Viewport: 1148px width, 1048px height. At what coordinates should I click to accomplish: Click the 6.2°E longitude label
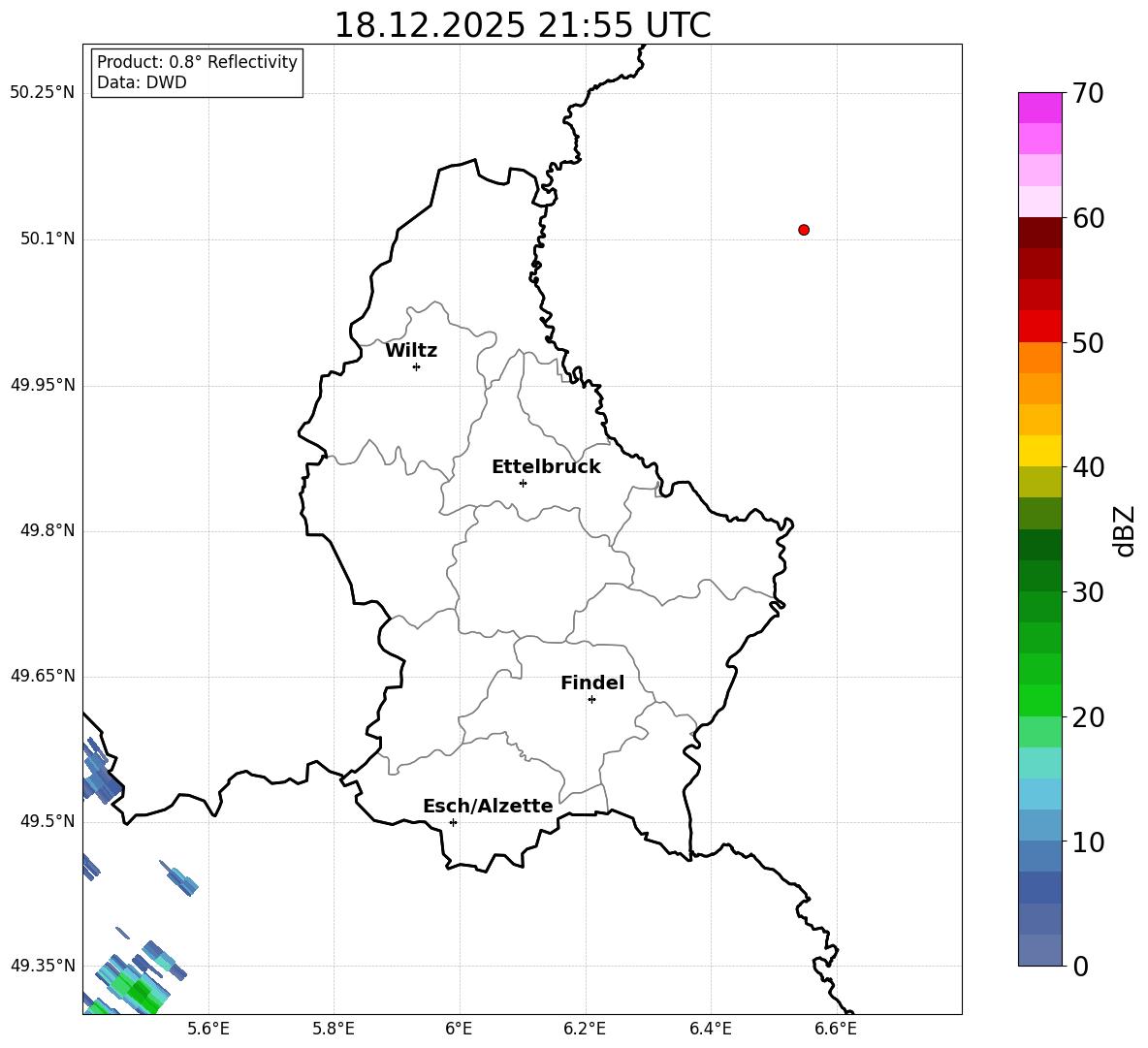click(585, 1029)
